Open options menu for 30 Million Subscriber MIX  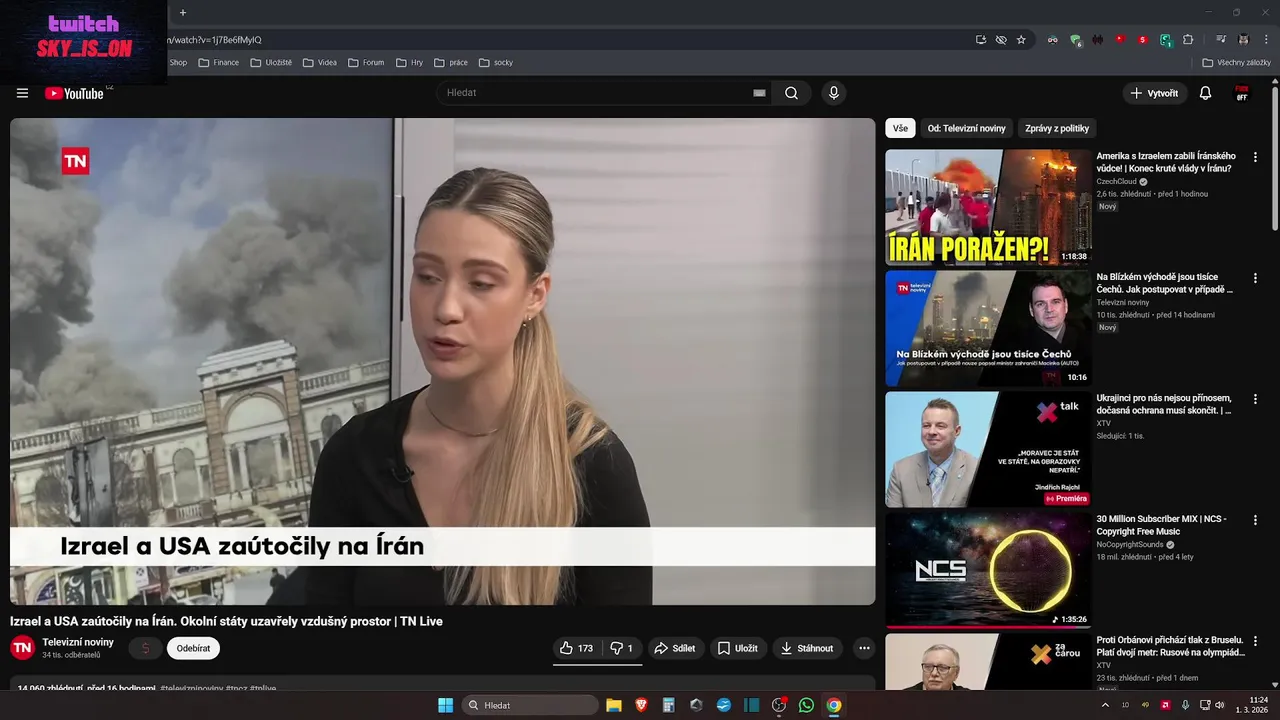pyautogui.click(x=1255, y=520)
